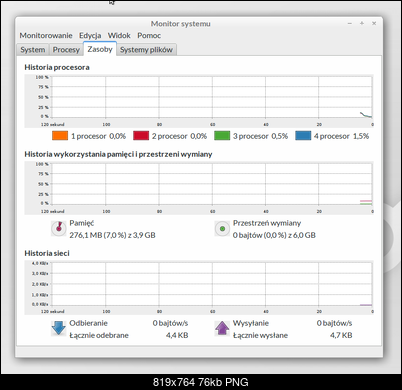The image size is (402, 390).
Task: Click the Pamięć pie chart color icon
Action: click(59, 229)
